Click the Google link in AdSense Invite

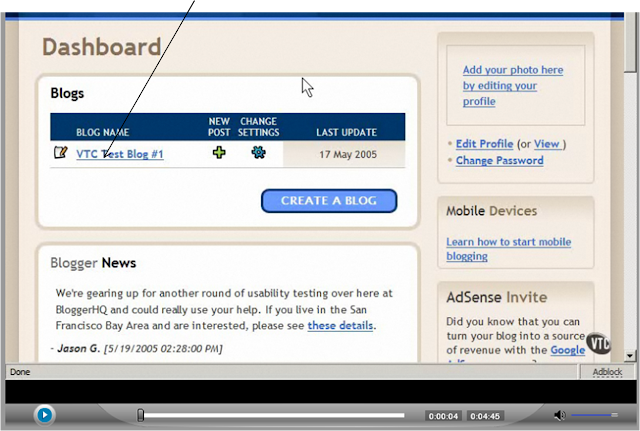pos(568,350)
